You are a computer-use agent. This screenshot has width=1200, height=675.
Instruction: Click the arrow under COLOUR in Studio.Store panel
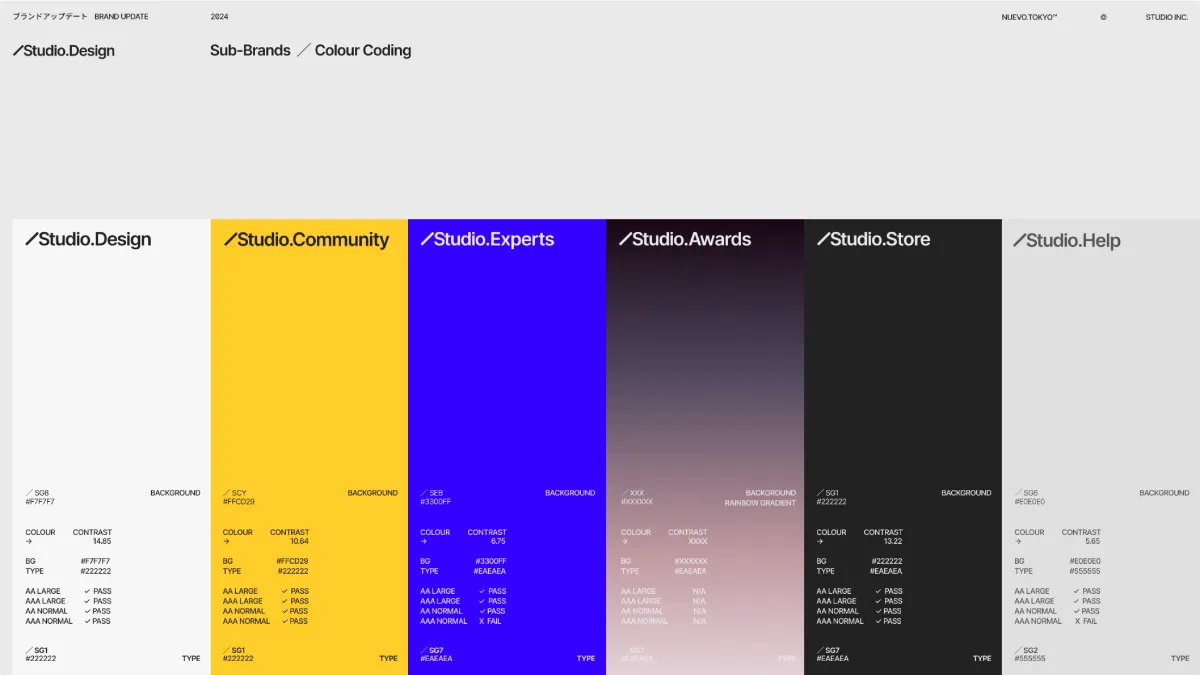coord(820,541)
